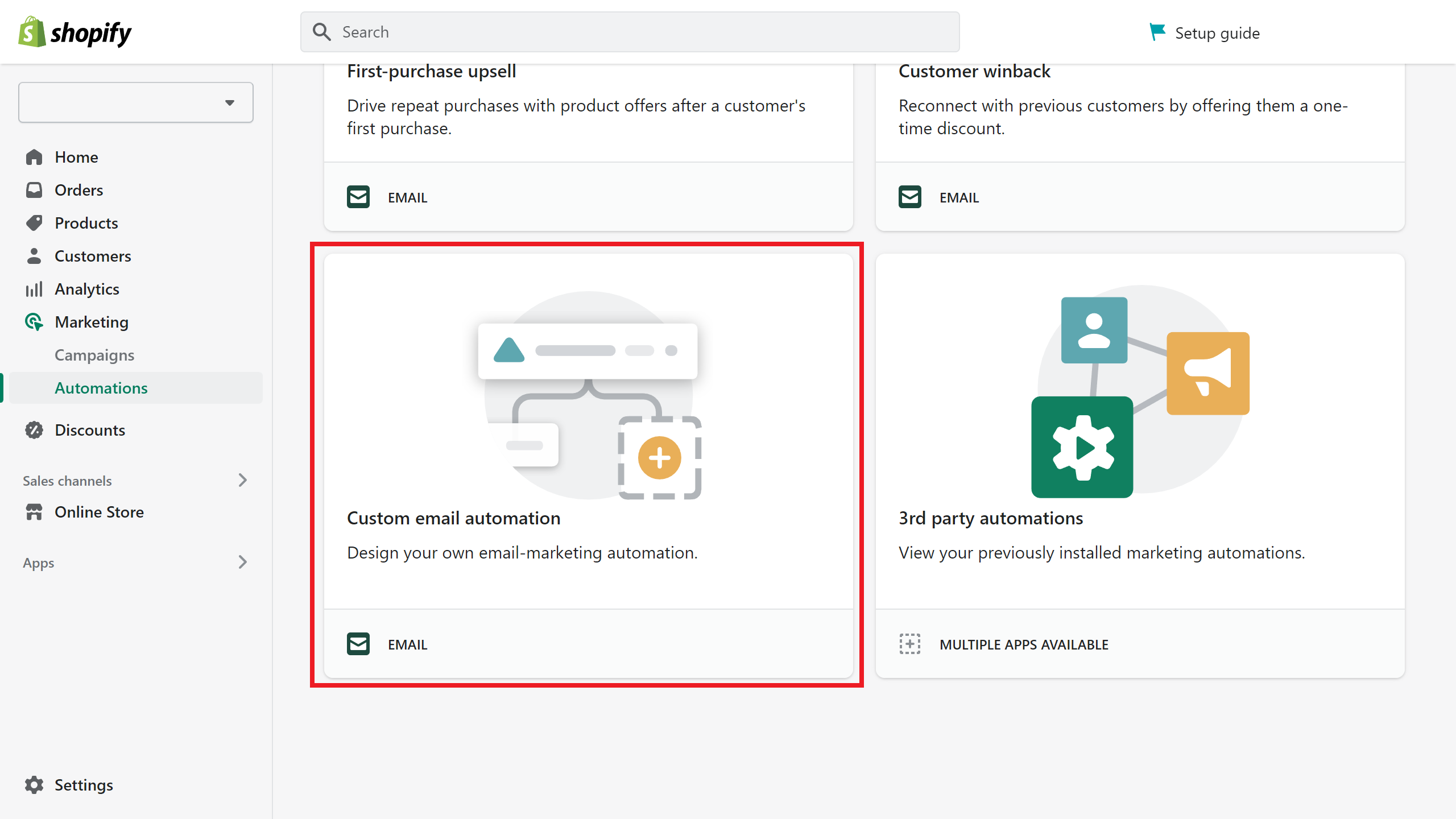Screen dimensions: 1456x819
Task: Open the Settings link
Action: [x=84, y=785]
